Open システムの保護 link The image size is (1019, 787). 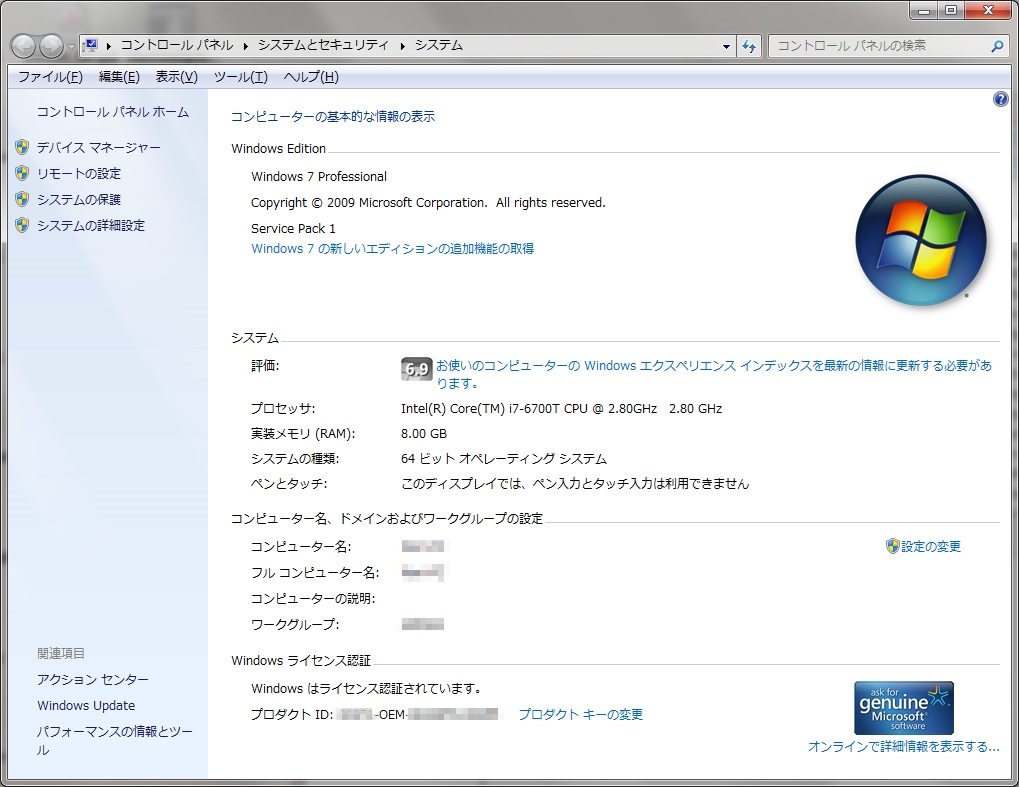coord(79,200)
